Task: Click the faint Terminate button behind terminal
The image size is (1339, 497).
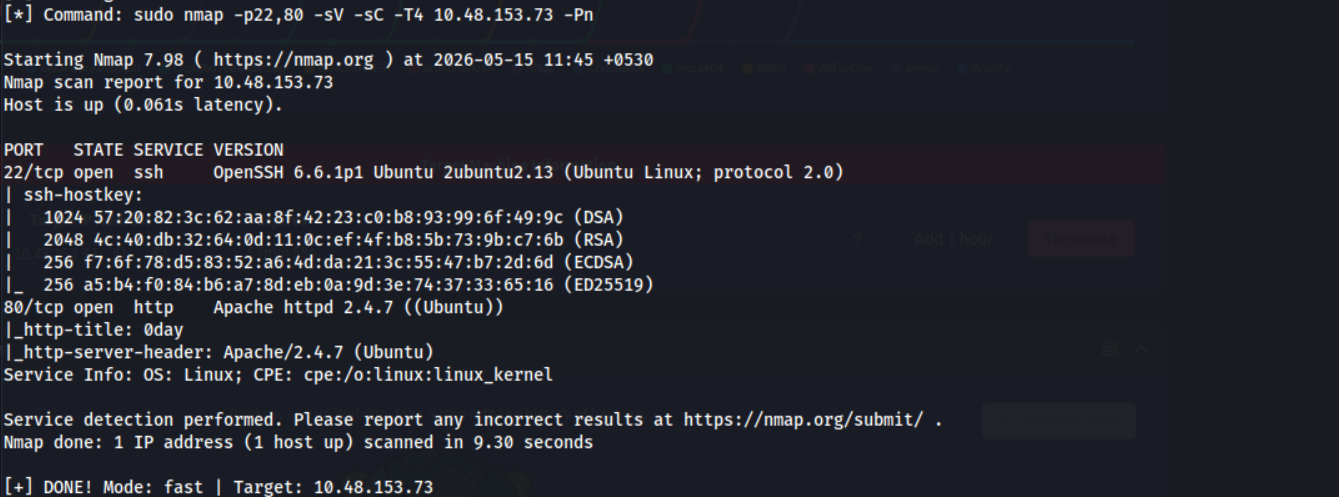Action: (x=1081, y=239)
